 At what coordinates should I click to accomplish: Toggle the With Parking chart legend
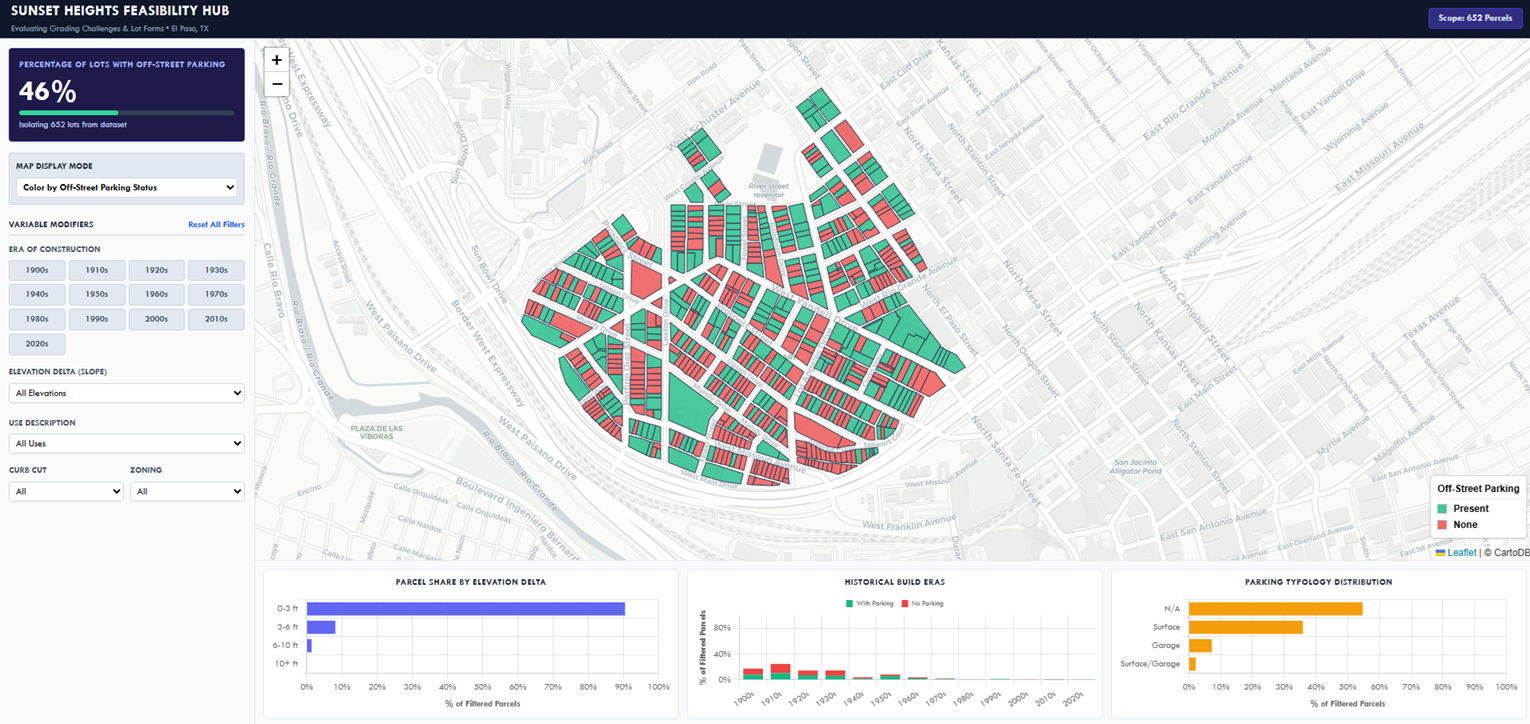pyautogui.click(x=869, y=603)
